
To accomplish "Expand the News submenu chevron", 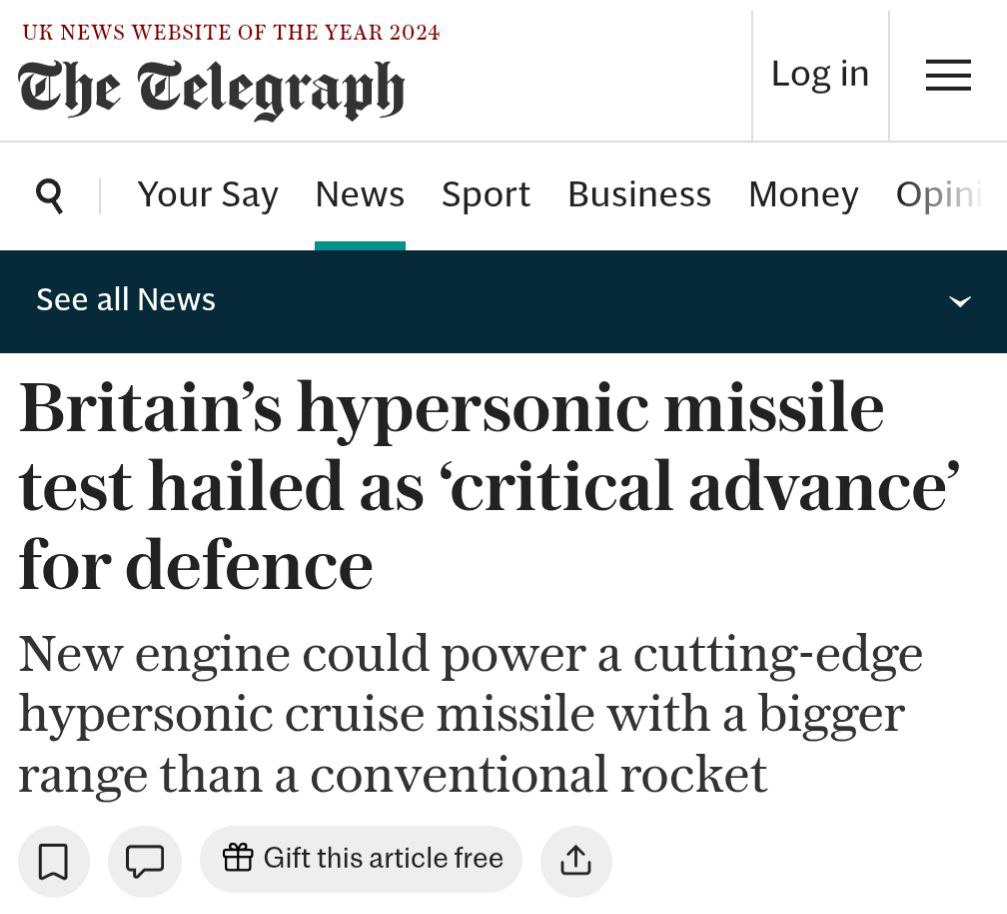I will pos(960,301).
